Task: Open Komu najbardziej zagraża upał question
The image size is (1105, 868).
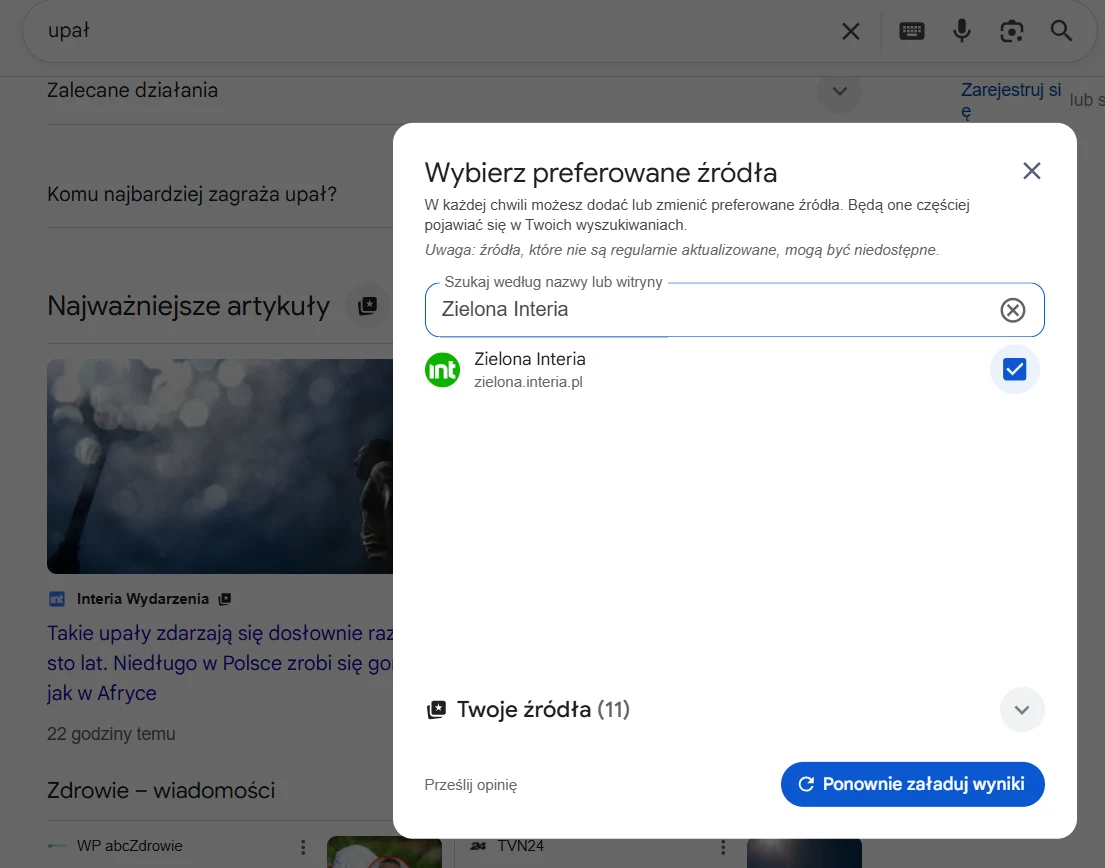Action: (x=192, y=194)
